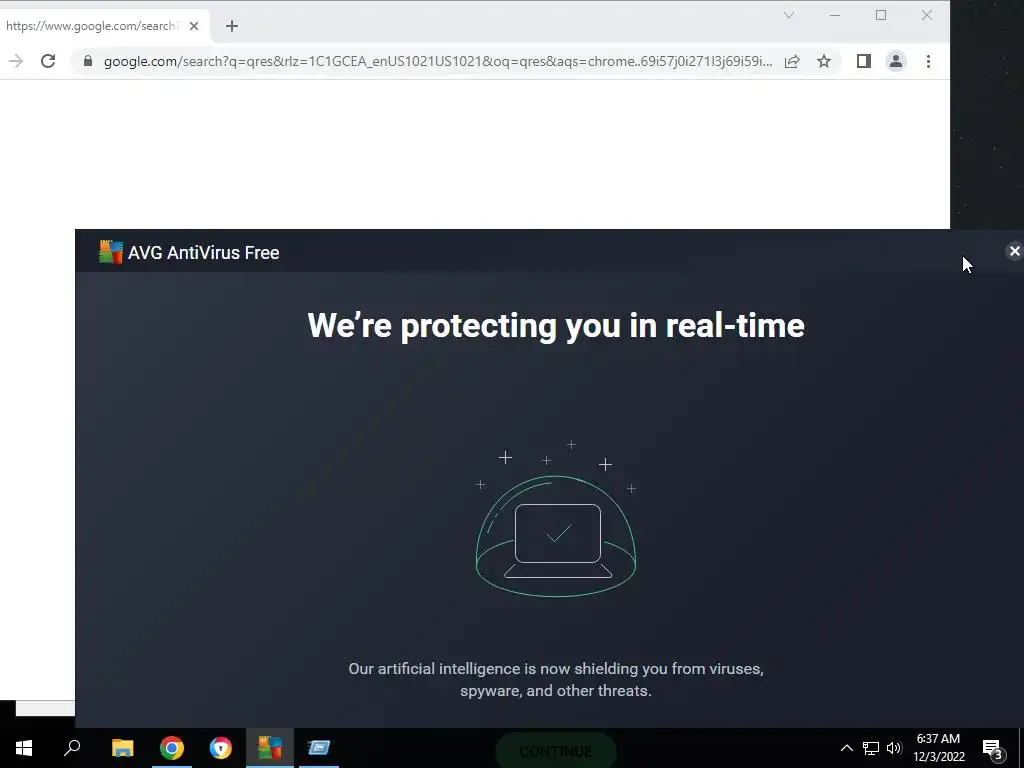
Task: Close the AVG AntiVirus Free popup
Action: click(x=1014, y=251)
